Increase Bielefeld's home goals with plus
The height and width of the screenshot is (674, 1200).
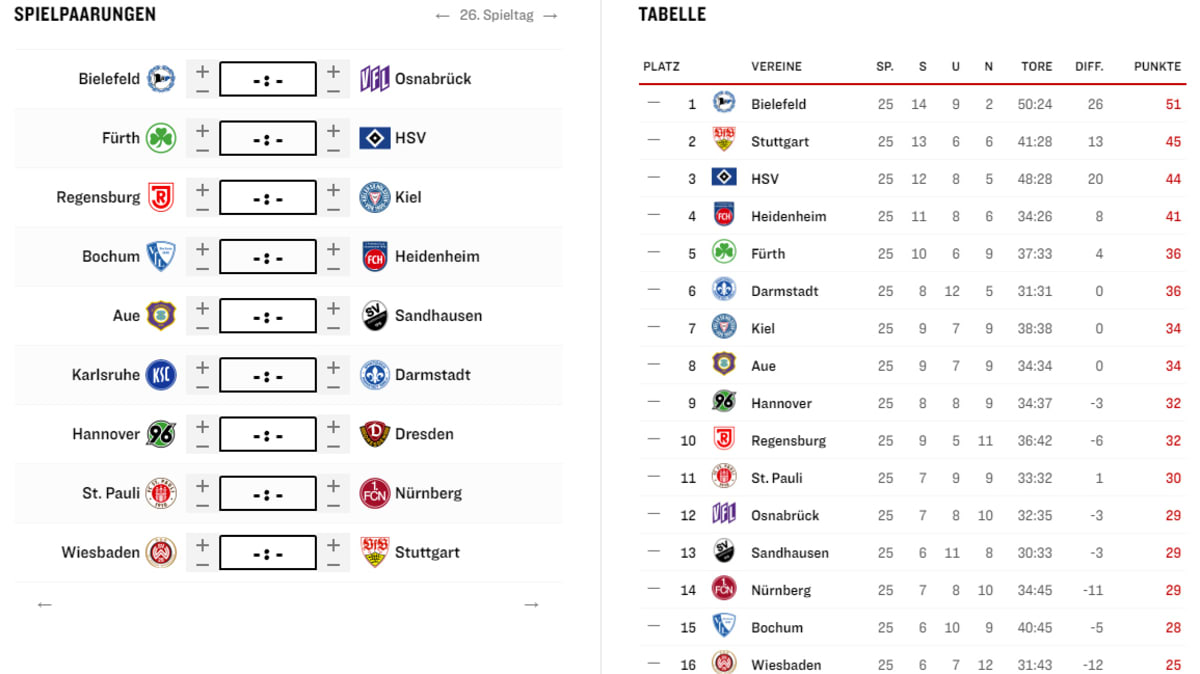(x=202, y=70)
